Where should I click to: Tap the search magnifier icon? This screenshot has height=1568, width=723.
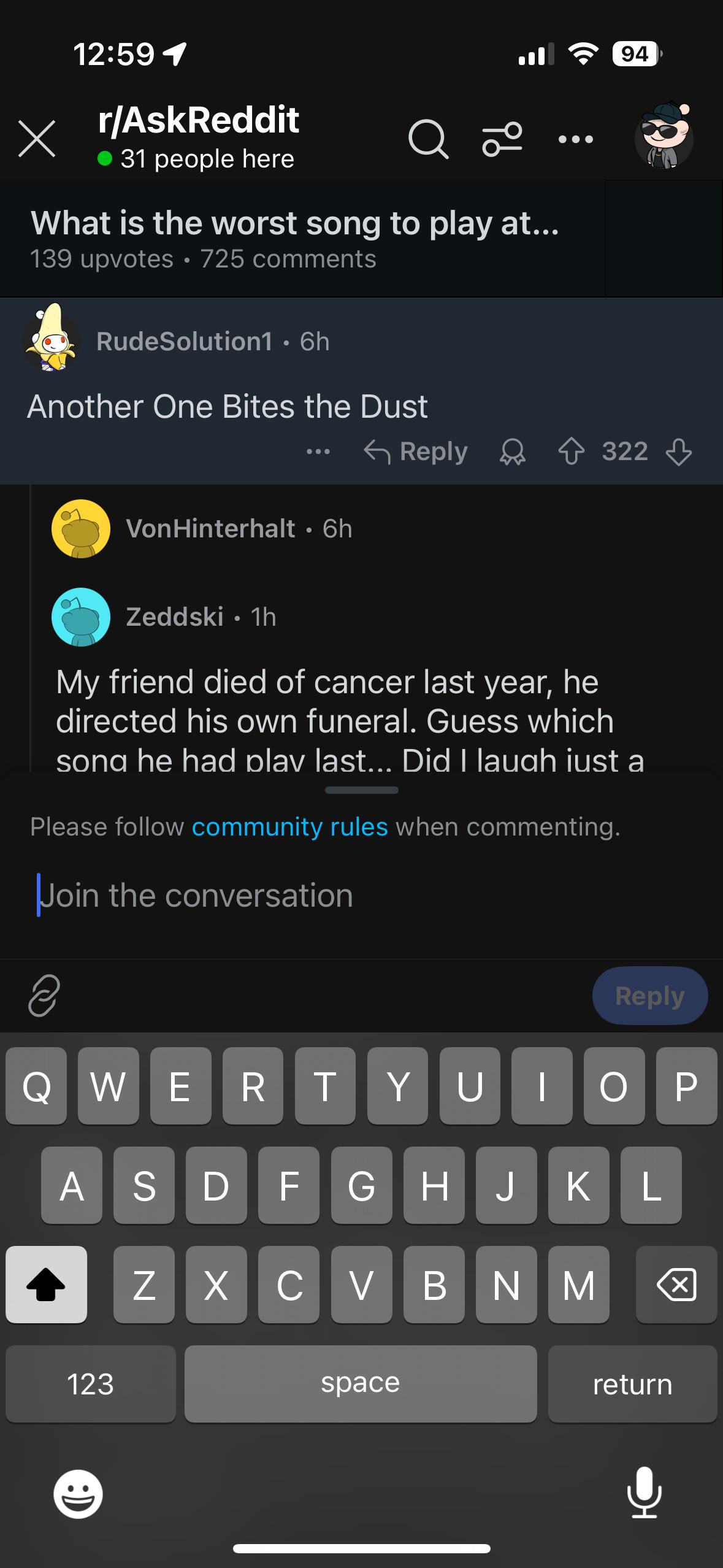(x=427, y=139)
